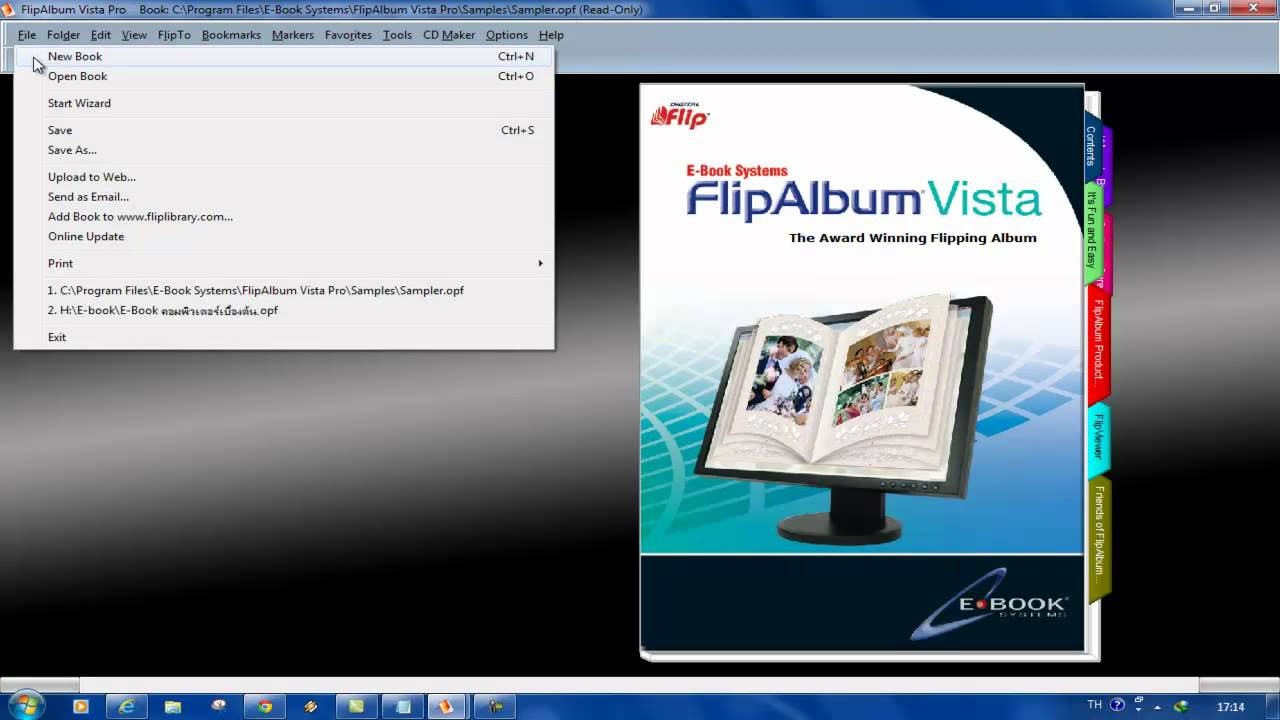Open the Help menu
The height and width of the screenshot is (720, 1280).
pos(551,35)
